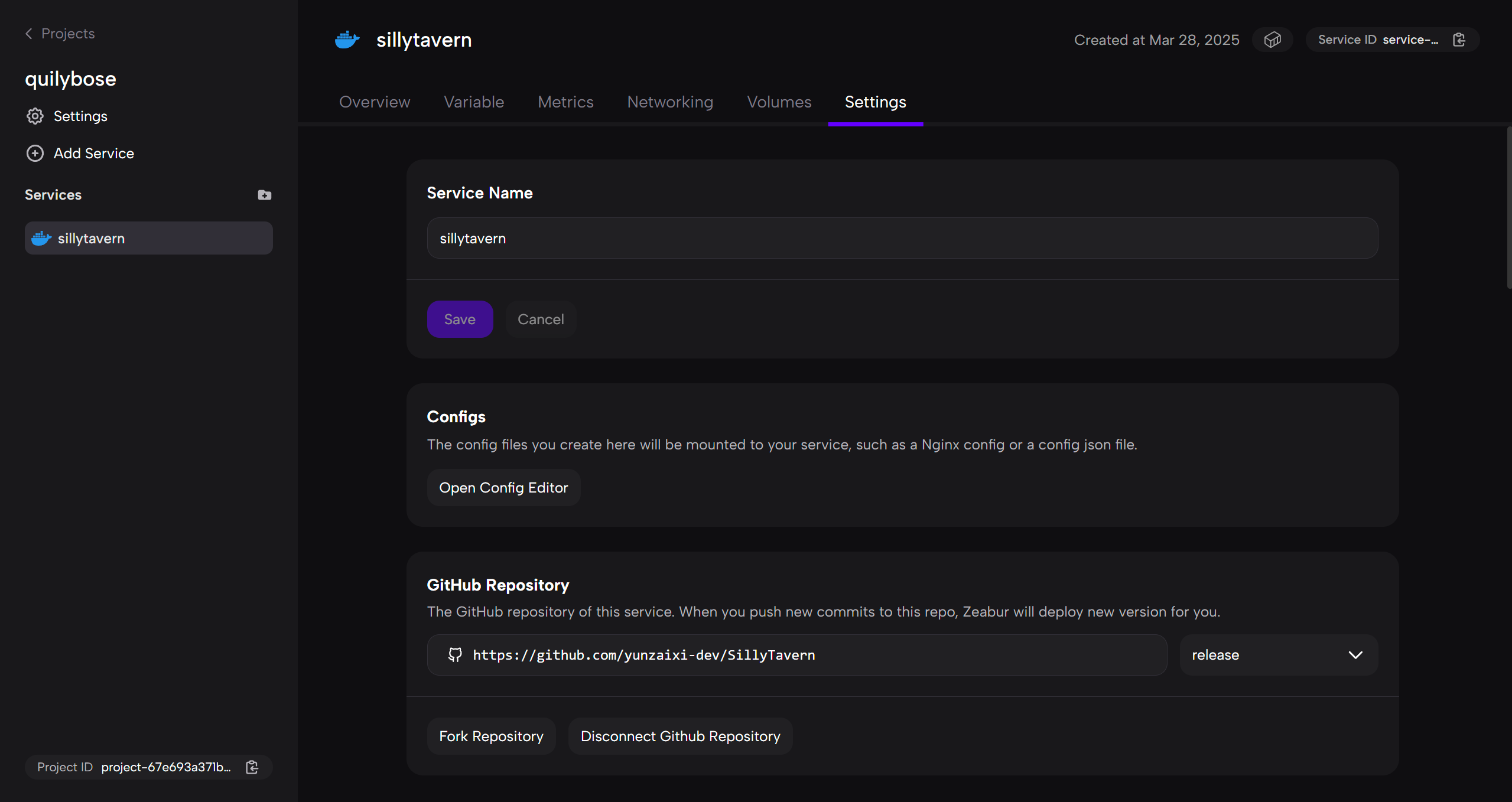Go back via Projects chevron arrow

29,34
